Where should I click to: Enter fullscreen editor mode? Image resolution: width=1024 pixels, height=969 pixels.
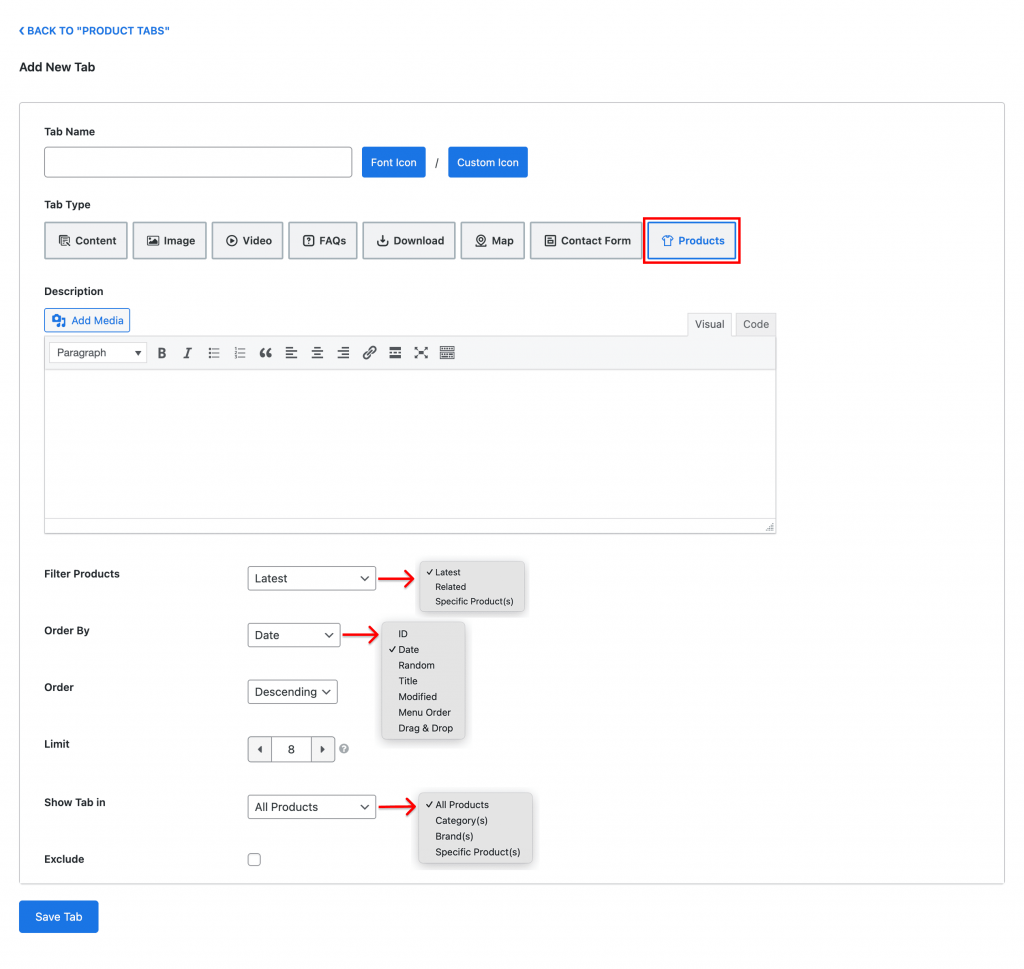(421, 353)
